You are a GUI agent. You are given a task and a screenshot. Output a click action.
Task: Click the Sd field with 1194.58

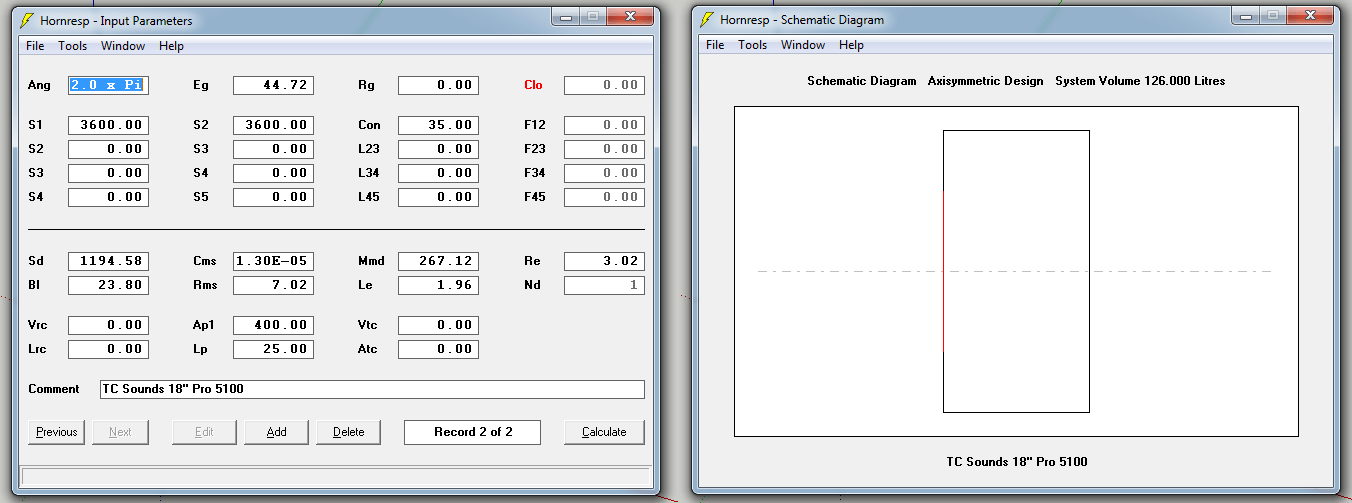coord(108,261)
